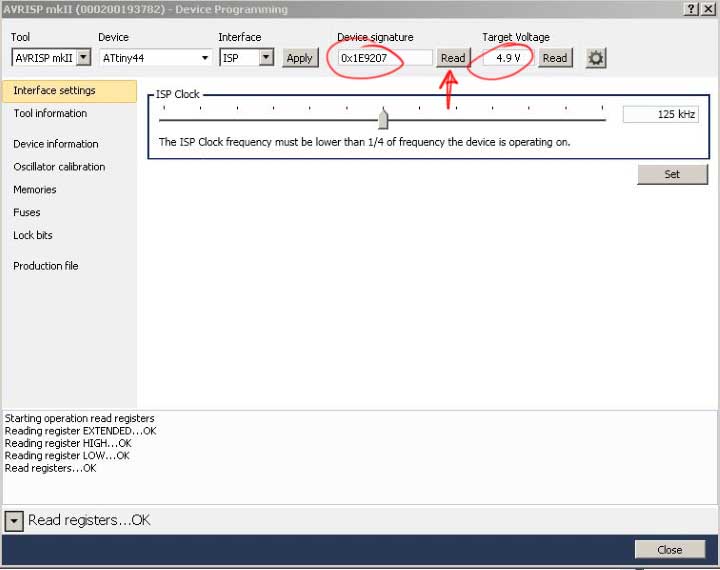Open the Production file section
Image resolution: width=720 pixels, height=570 pixels.
[x=45, y=266]
